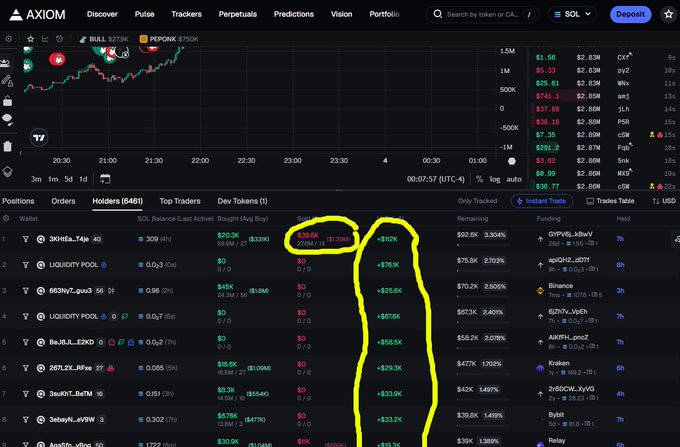The height and width of the screenshot is (447, 680).
Task: Click the Kraken funding icon
Action: coord(540,368)
